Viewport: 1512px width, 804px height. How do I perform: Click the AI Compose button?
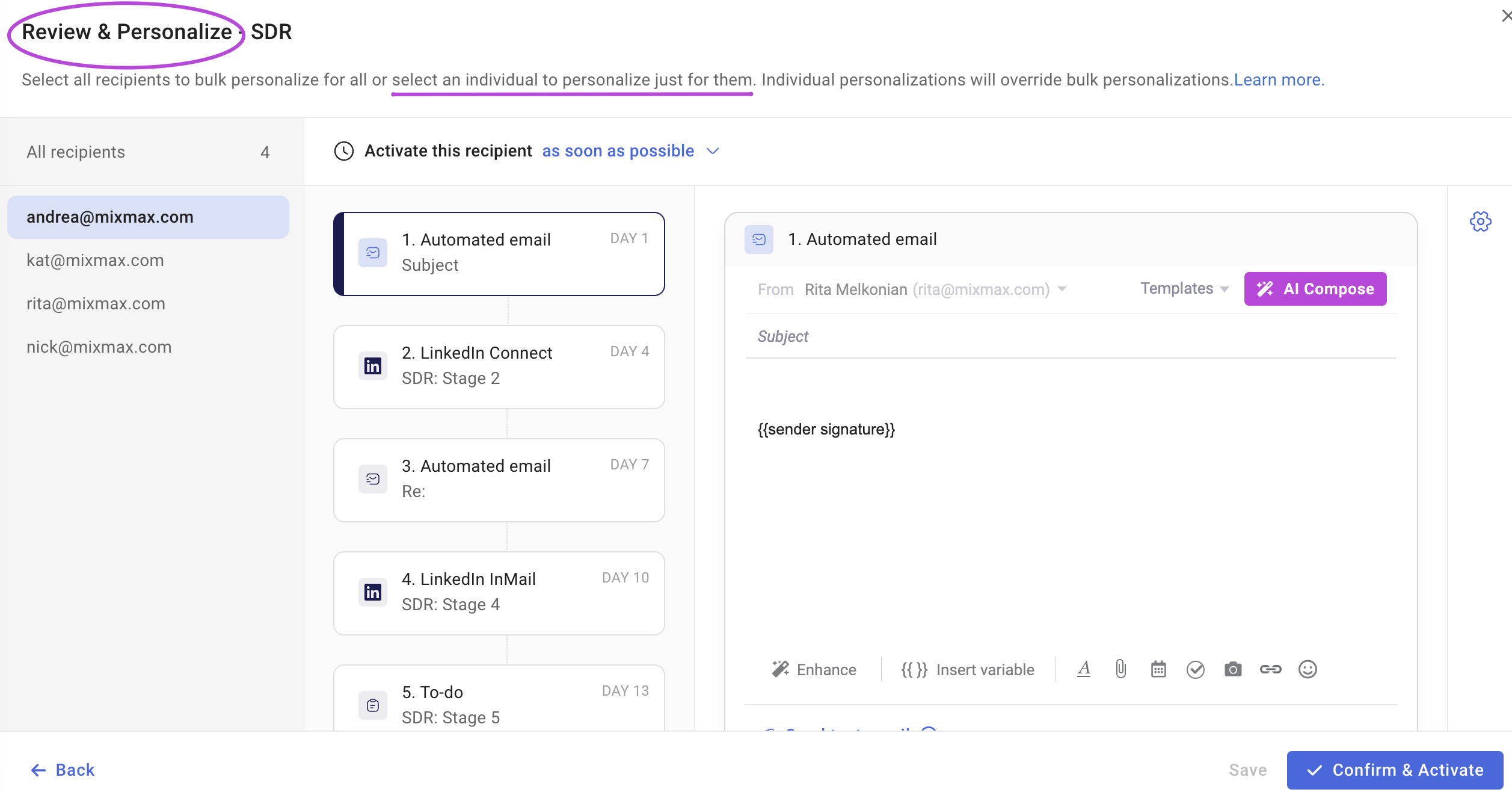coord(1316,289)
